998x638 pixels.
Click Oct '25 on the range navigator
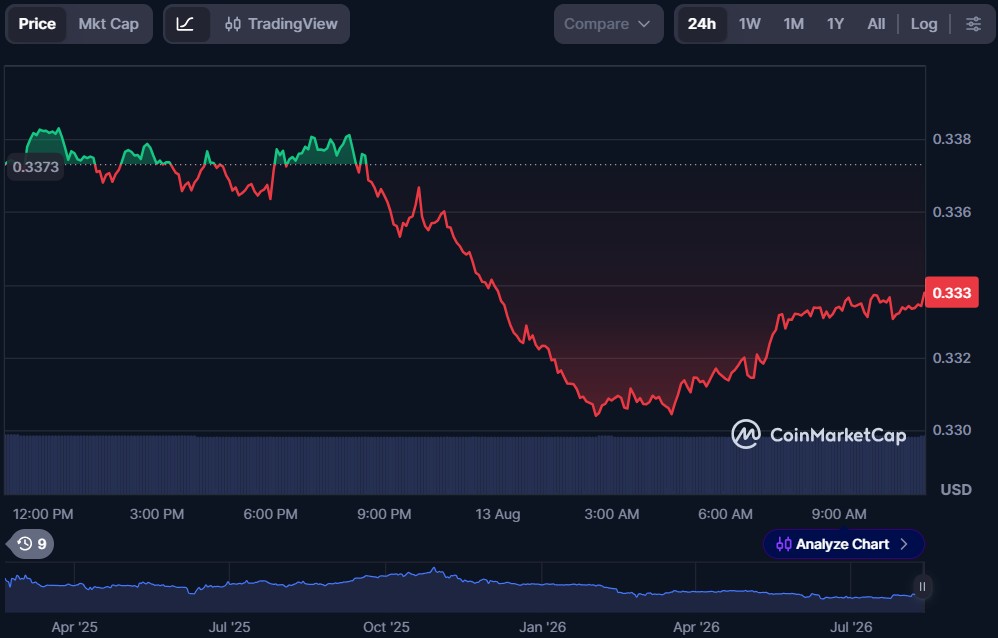pos(386,627)
